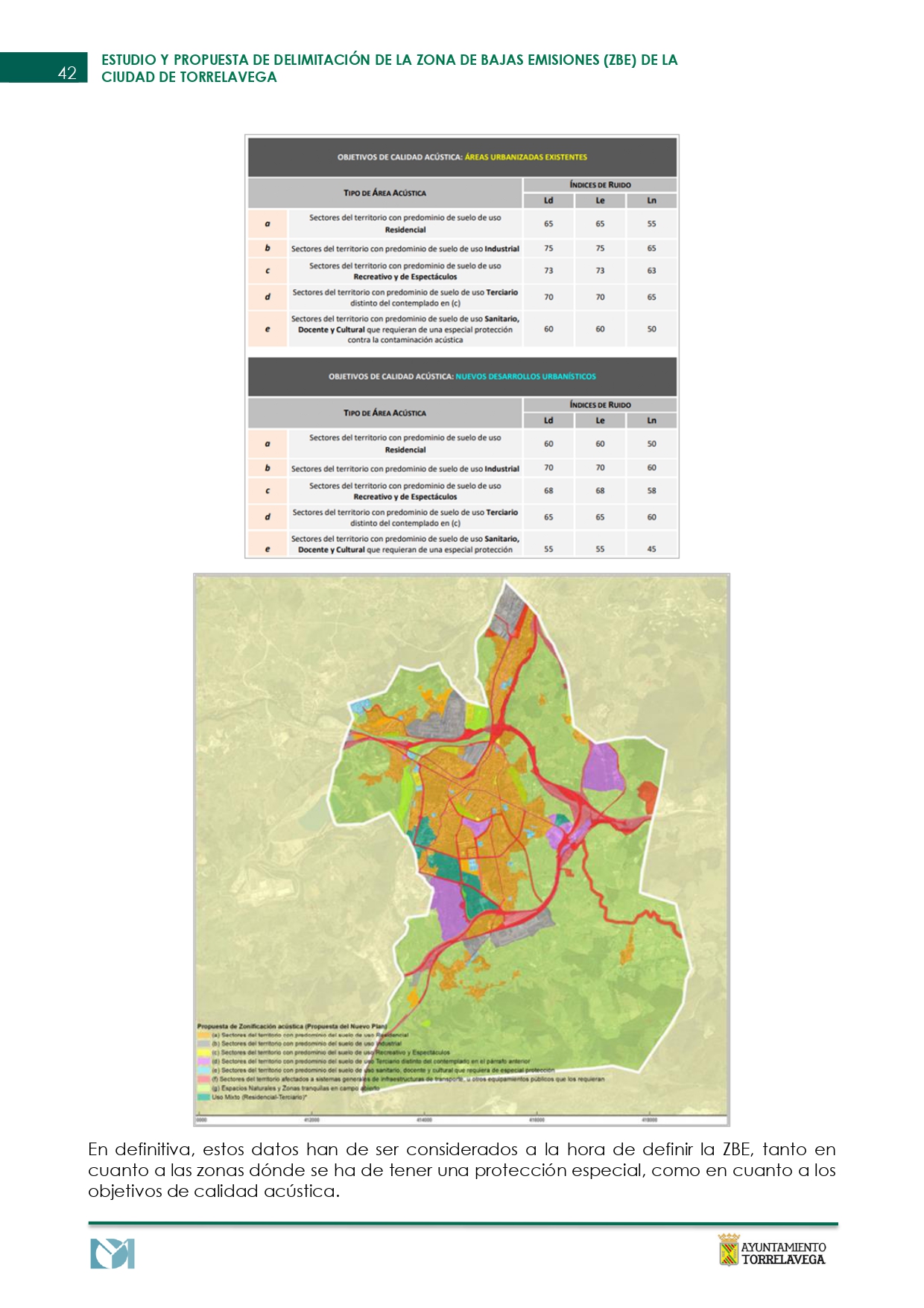
Task: Click the yellow Recreativo y Espectáculos legend swatch
Action: (x=203, y=1053)
